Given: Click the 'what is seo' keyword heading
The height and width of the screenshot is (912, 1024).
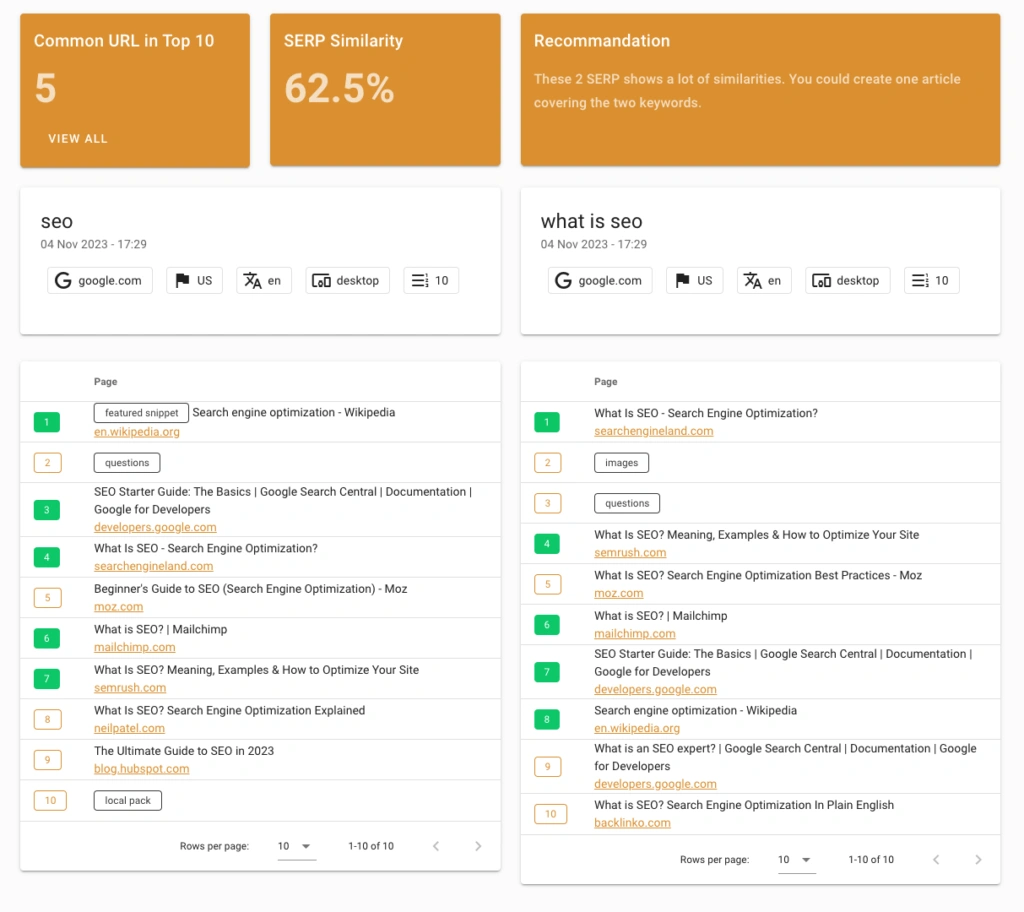Looking at the screenshot, I should (x=591, y=221).
